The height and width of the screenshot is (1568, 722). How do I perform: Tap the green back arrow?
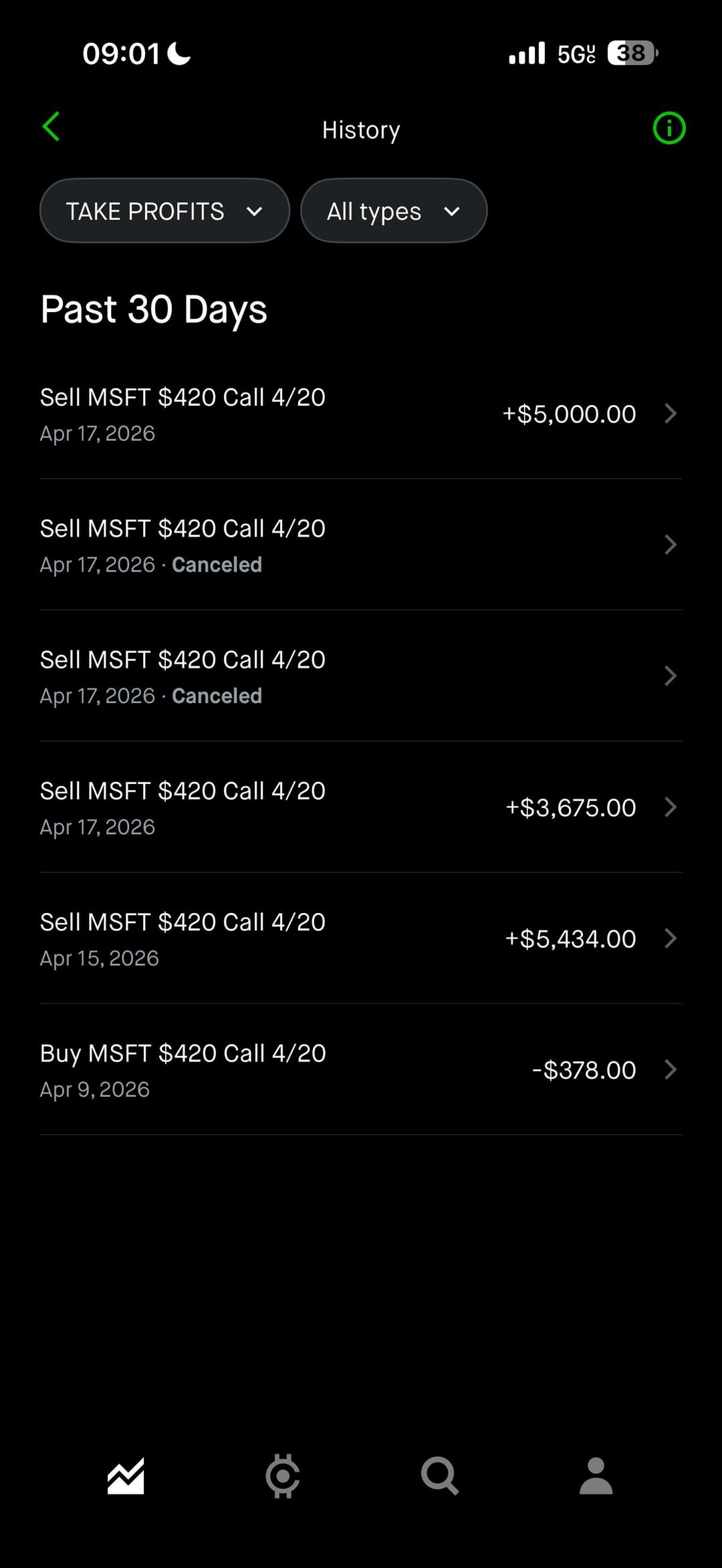click(x=51, y=126)
